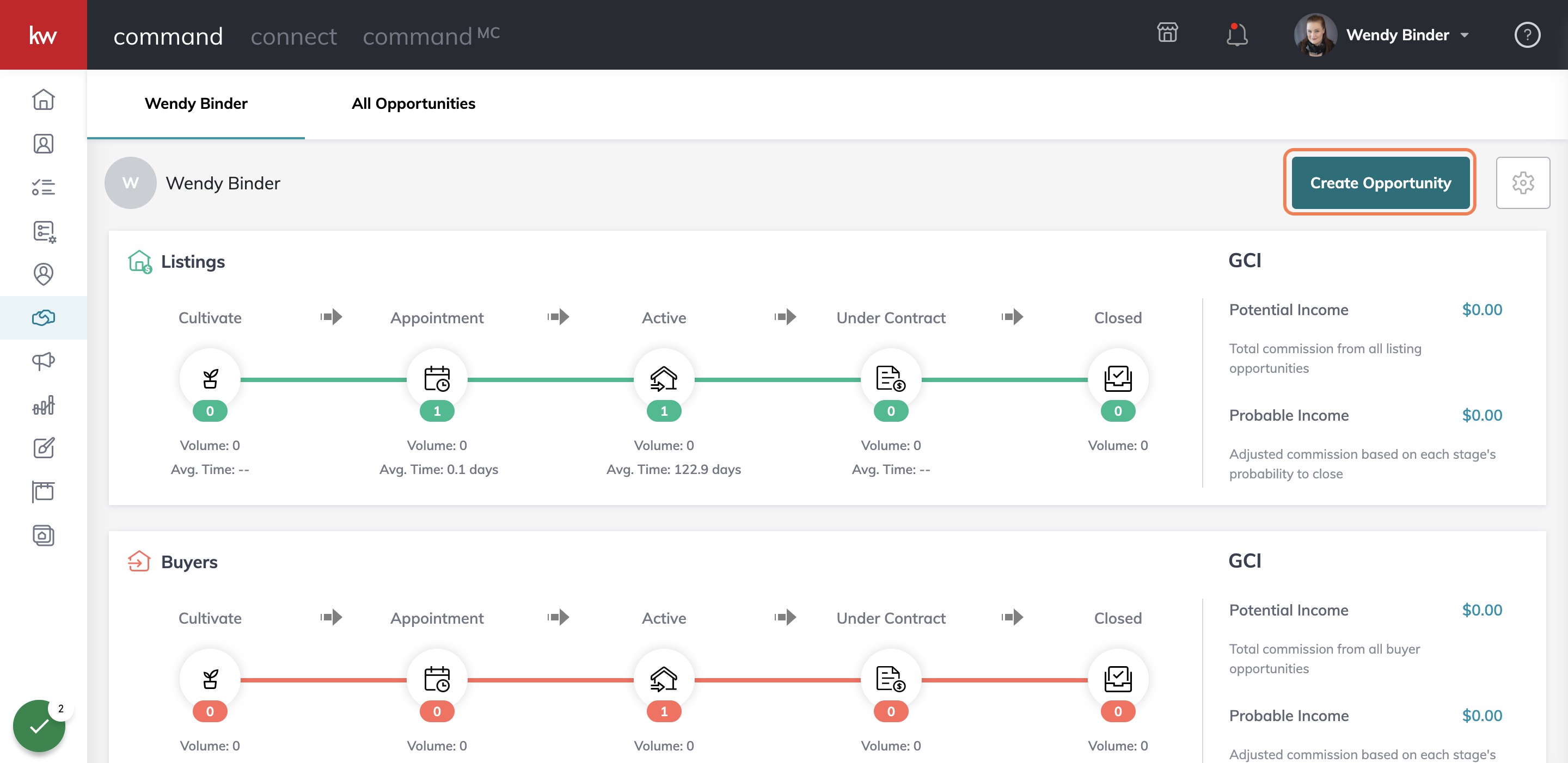The height and width of the screenshot is (763, 1568).
Task: Click the Buyers Active count badge 1
Action: point(664,711)
